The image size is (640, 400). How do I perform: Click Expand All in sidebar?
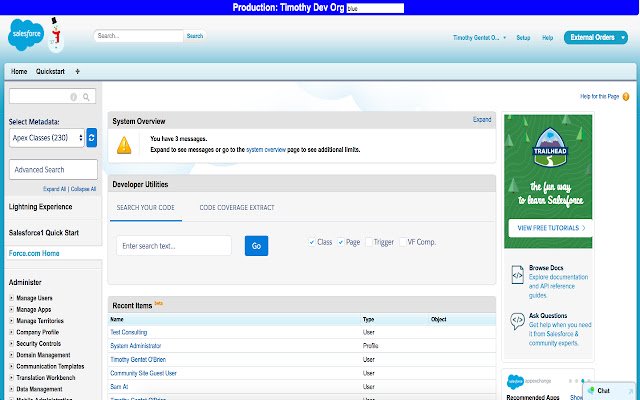(54, 189)
